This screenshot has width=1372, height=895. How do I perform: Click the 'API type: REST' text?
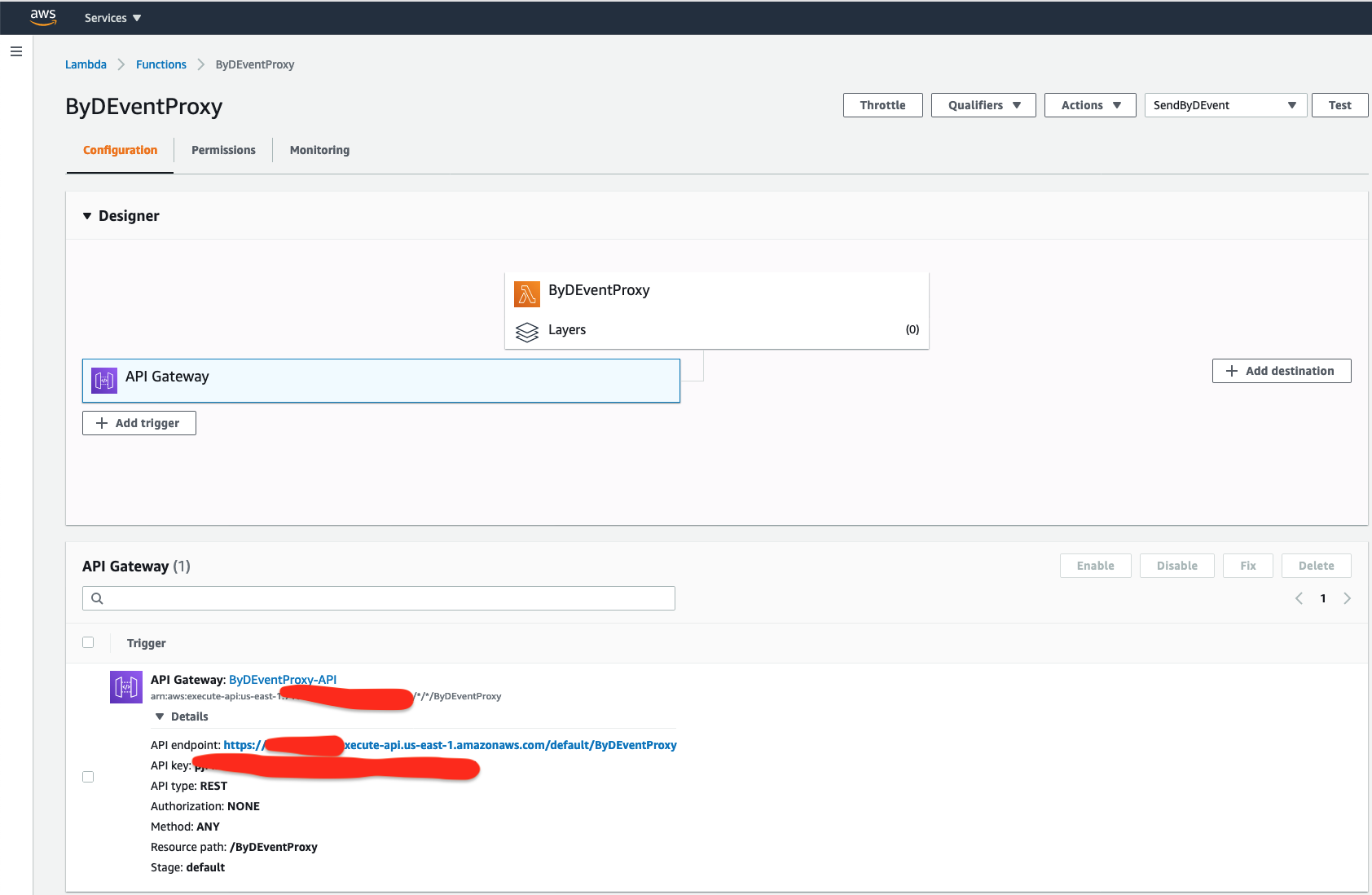point(189,786)
